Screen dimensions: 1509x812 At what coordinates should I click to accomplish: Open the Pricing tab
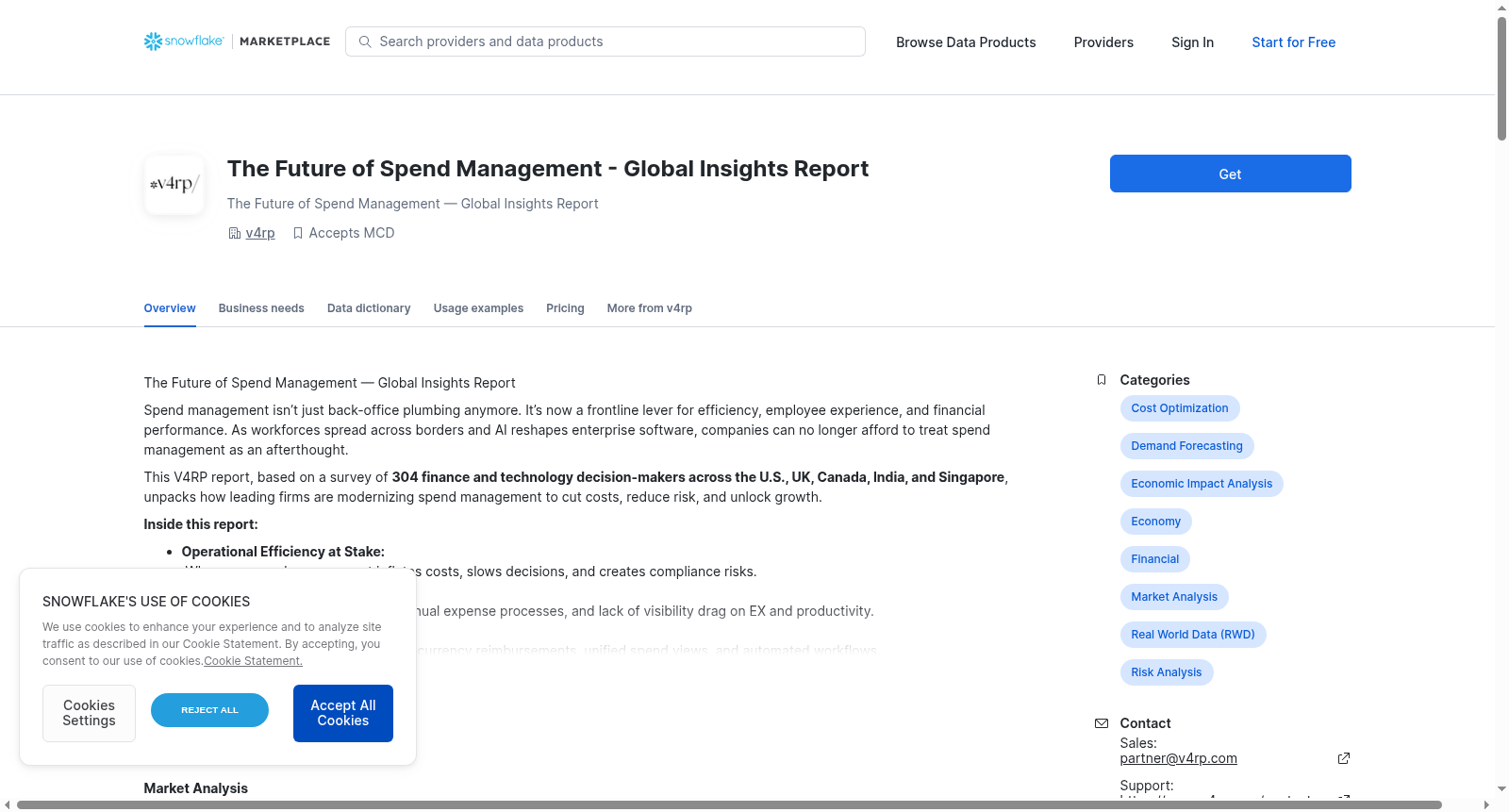coord(565,308)
